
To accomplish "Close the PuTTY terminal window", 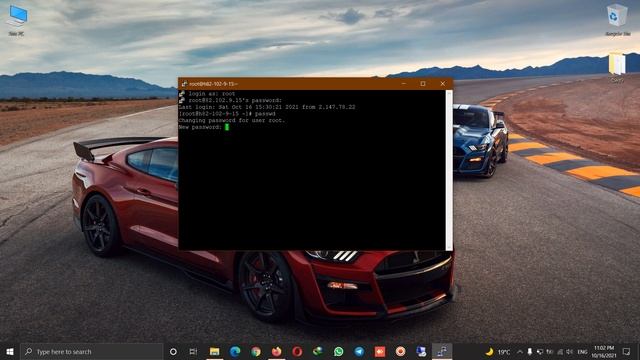I will coord(442,84).
